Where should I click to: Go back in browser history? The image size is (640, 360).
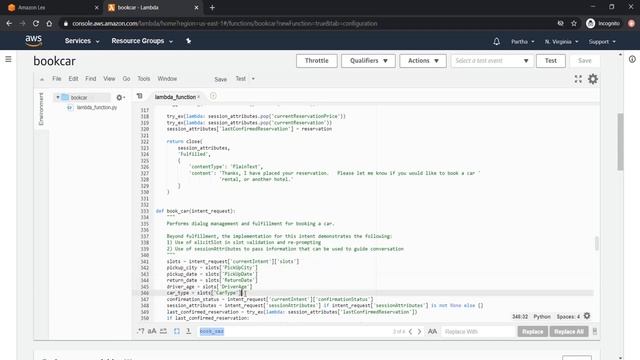click(9, 24)
